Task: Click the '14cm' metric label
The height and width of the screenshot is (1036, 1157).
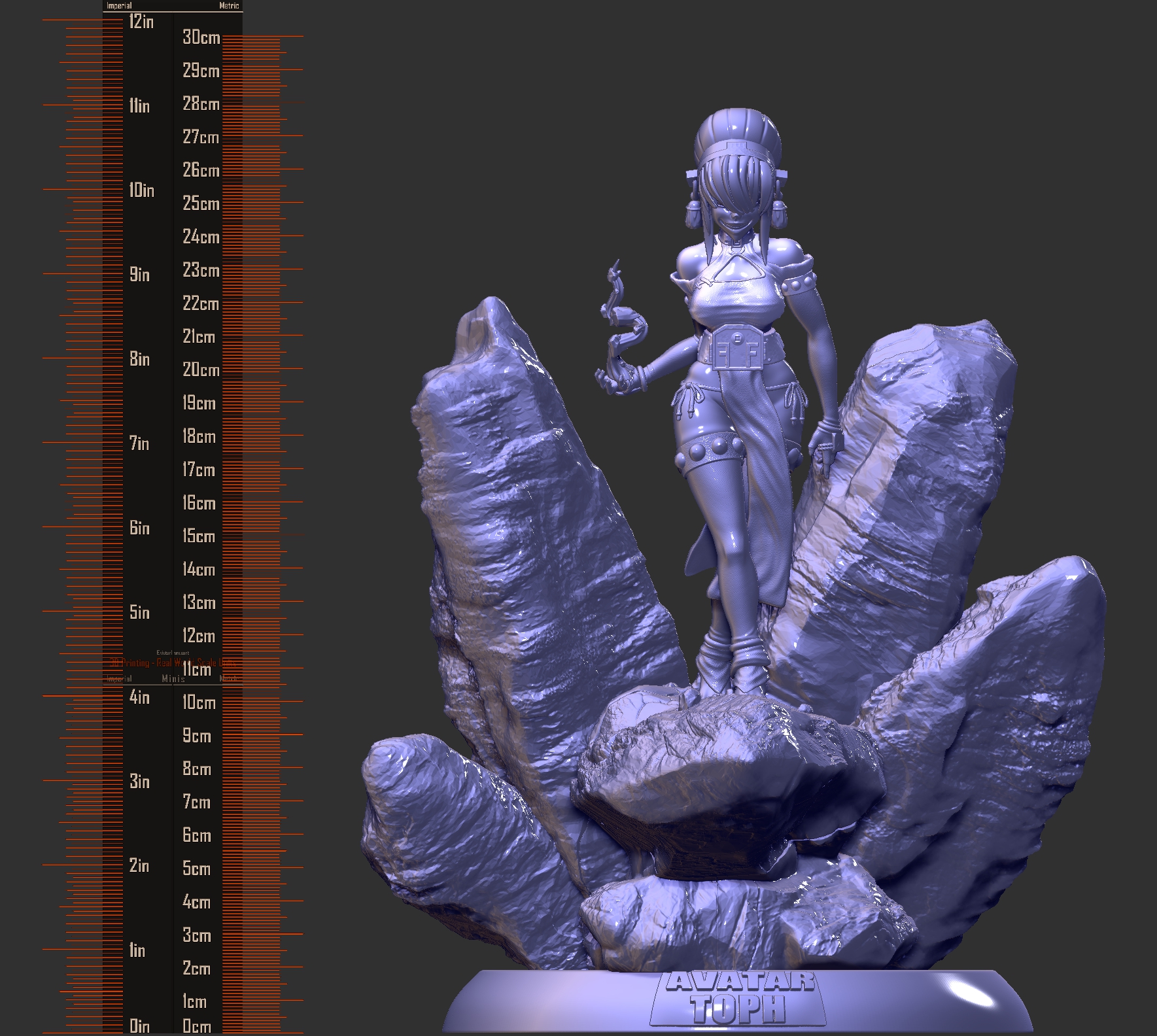Action: pos(199,570)
